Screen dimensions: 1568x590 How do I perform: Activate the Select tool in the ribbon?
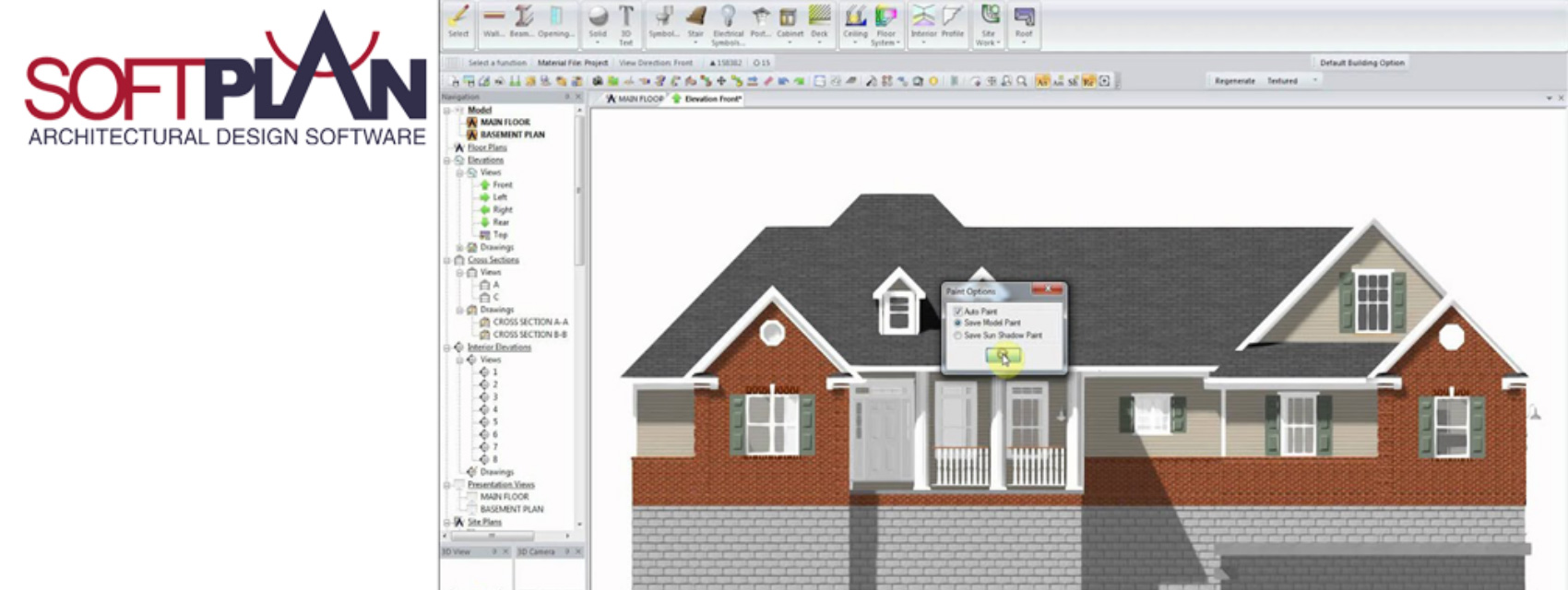click(x=458, y=21)
